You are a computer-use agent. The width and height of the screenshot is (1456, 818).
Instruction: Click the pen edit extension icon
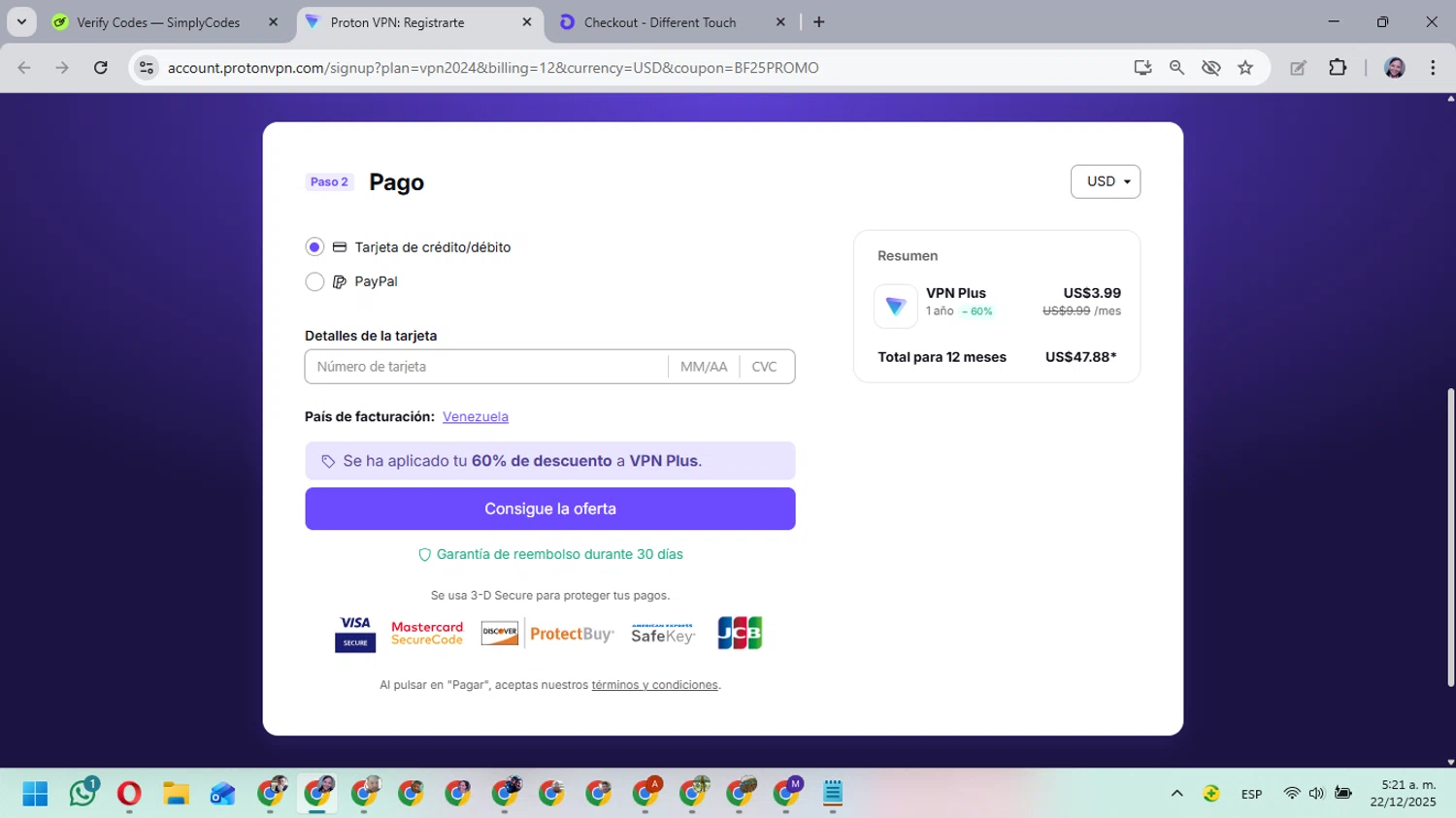[1298, 68]
